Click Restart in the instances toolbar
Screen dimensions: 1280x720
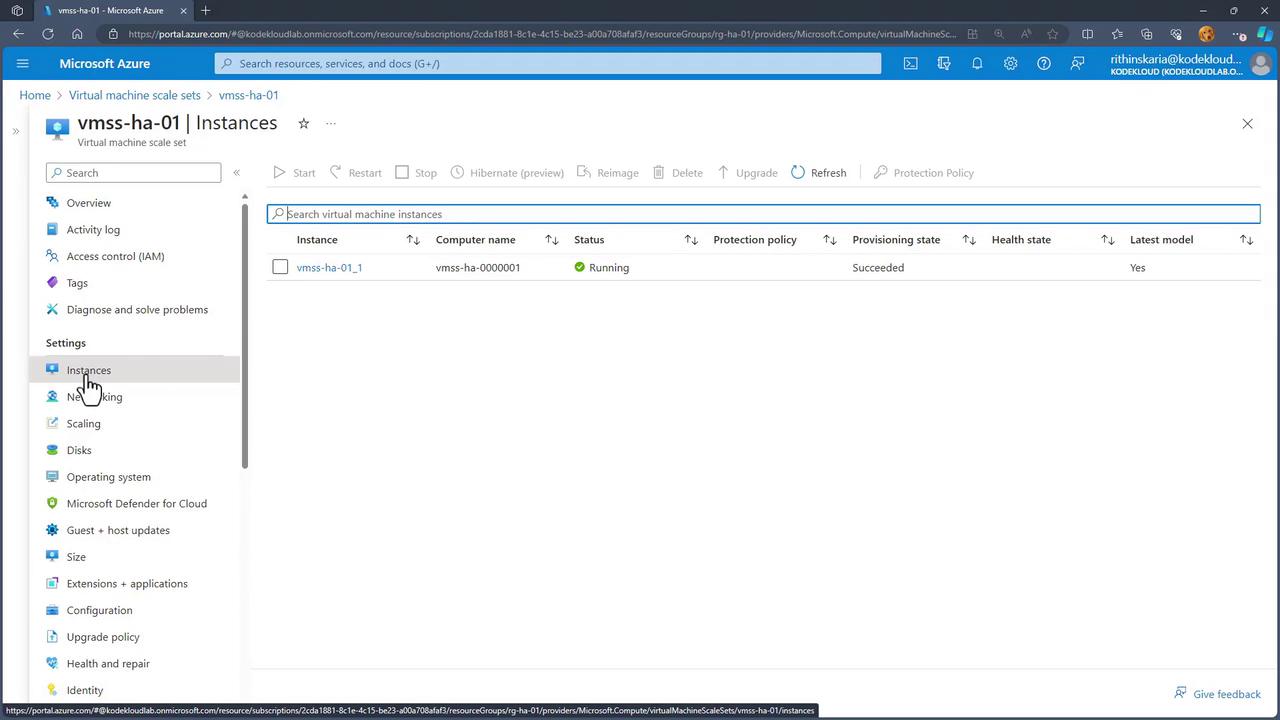pyautogui.click(x=355, y=173)
